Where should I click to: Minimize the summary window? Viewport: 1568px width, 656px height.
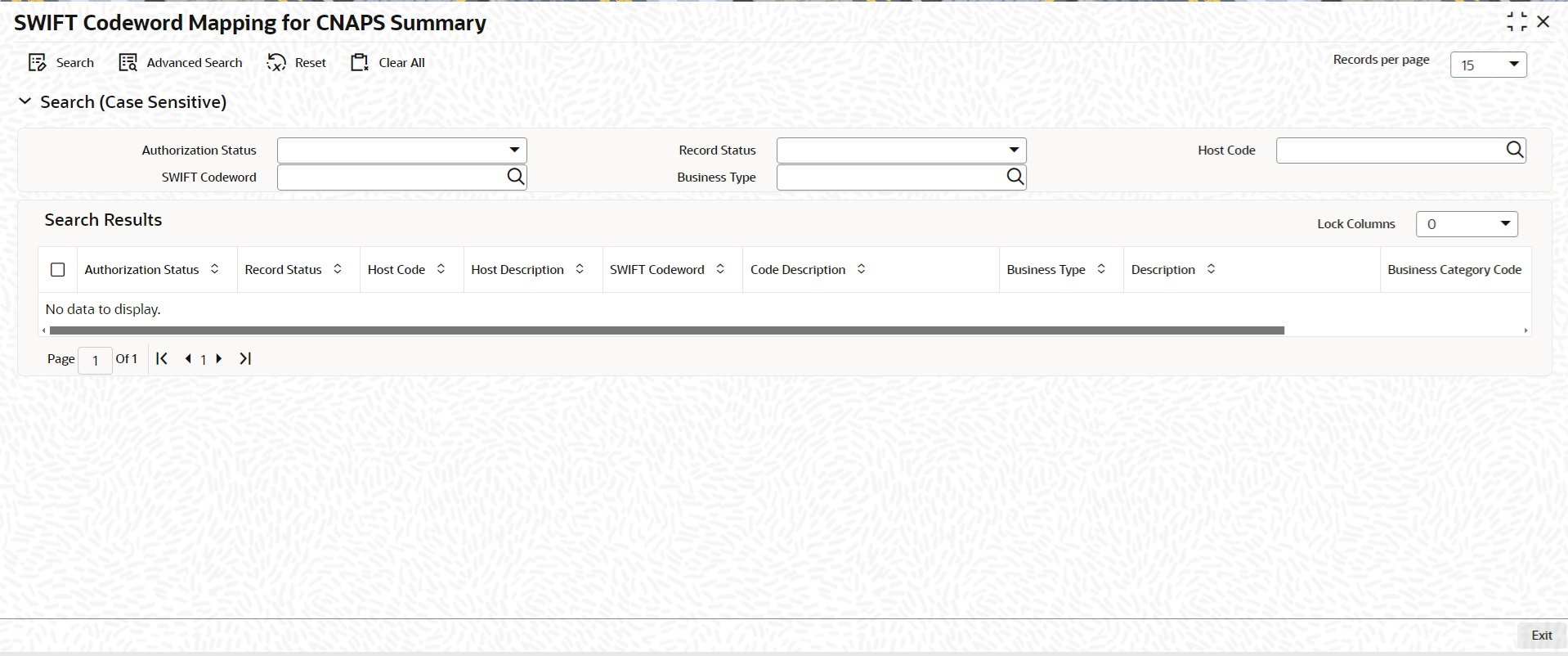[x=1516, y=22]
